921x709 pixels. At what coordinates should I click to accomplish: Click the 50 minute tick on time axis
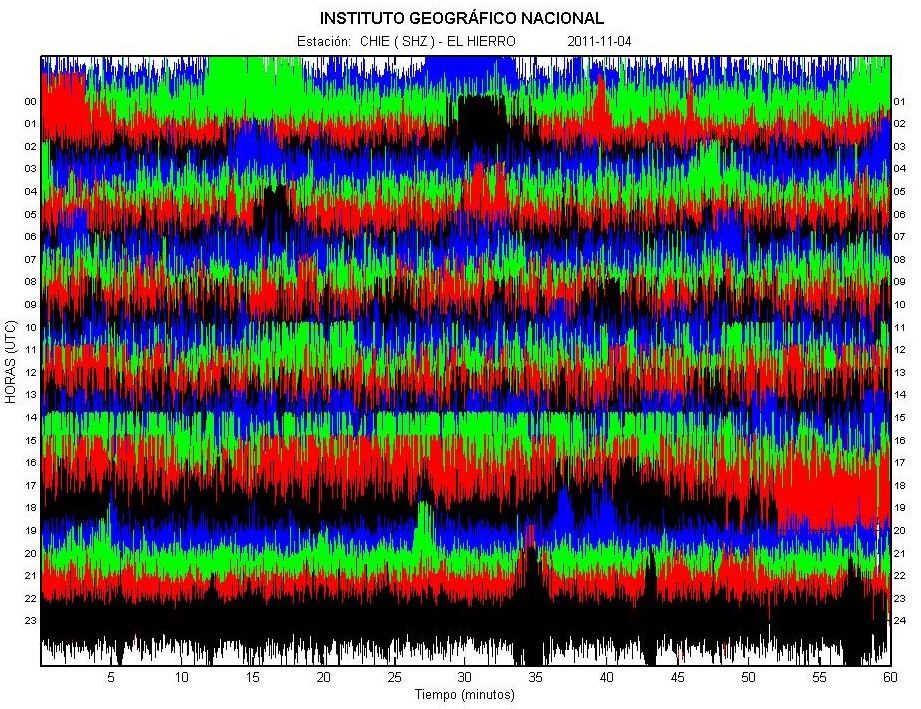coord(748,678)
